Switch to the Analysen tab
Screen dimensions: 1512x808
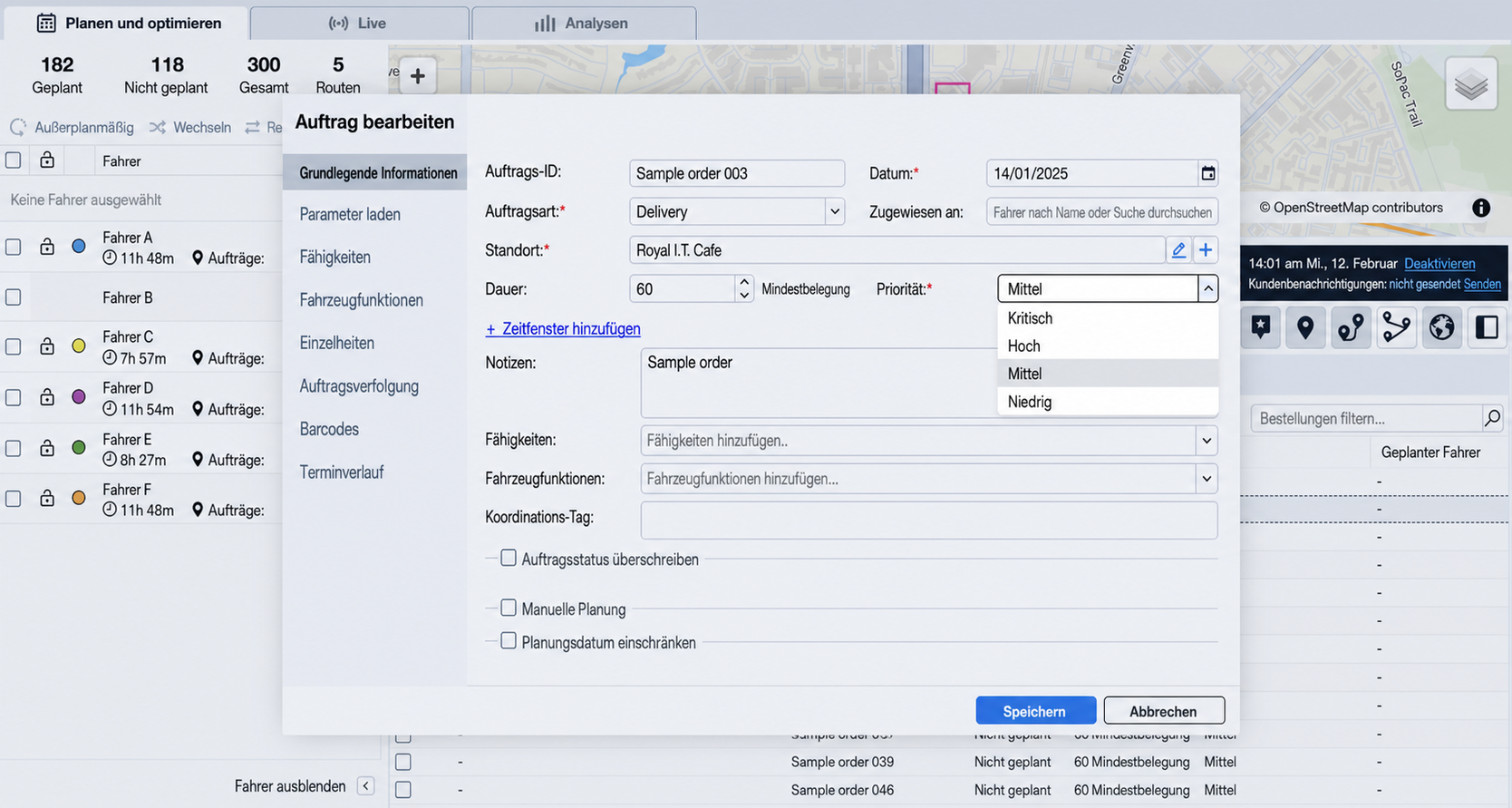[x=583, y=24]
